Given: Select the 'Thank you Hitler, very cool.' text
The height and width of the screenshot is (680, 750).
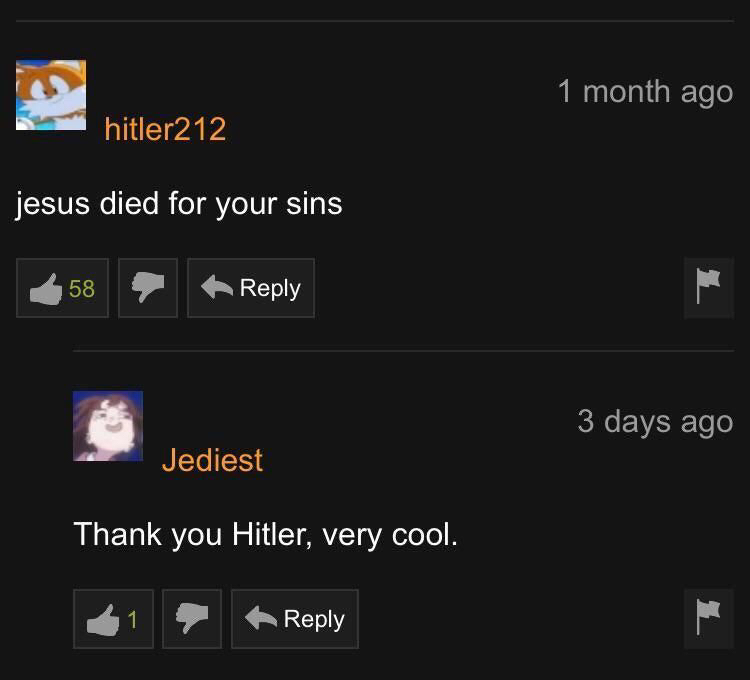Looking at the screenshot, I should click(265, 535).
